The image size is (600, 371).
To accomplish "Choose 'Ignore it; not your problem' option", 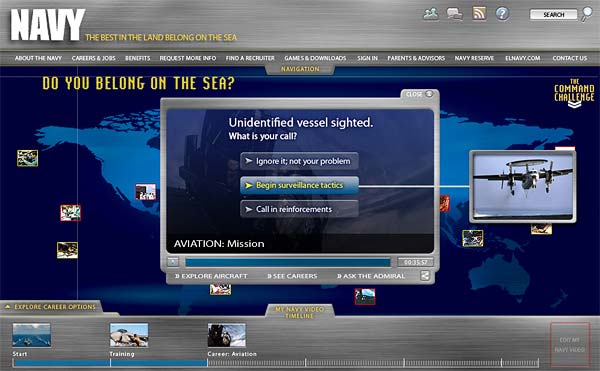I will [x=299, y=161].
